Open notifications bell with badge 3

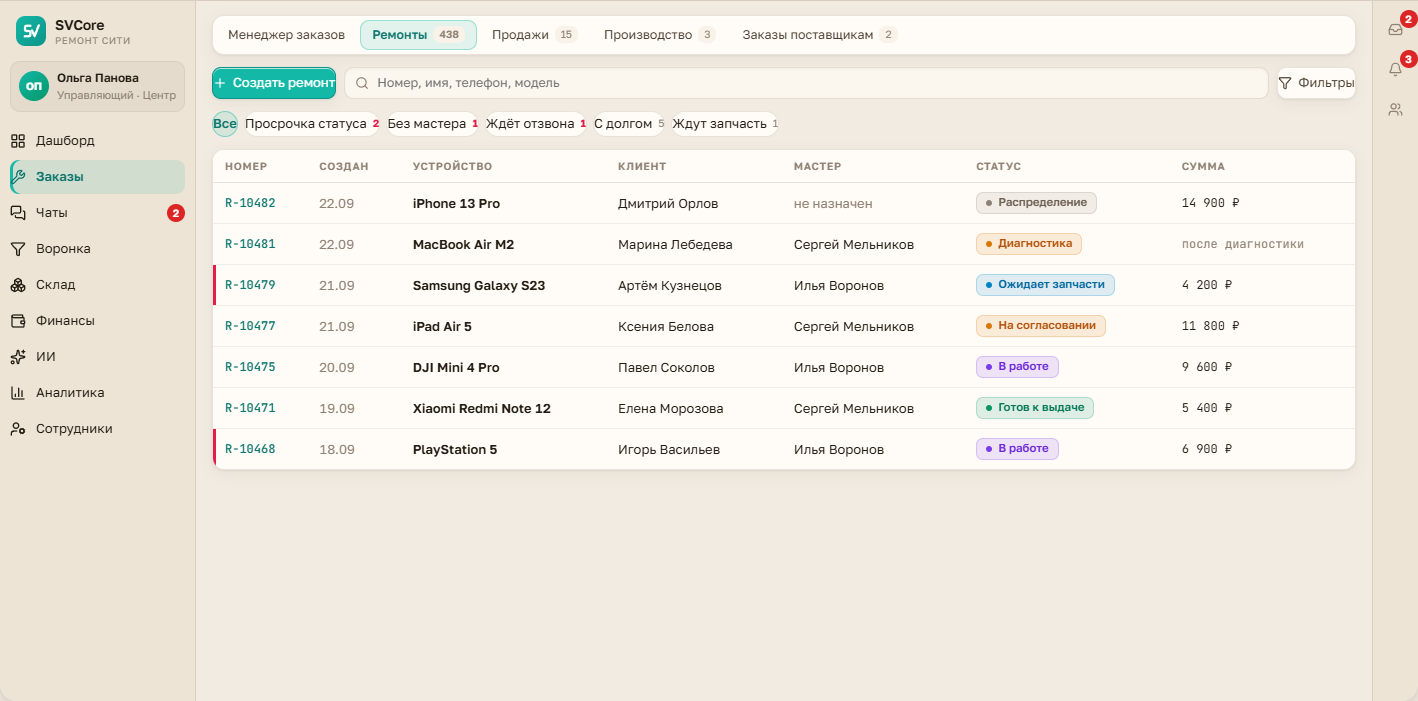[x=1396, y=69]
